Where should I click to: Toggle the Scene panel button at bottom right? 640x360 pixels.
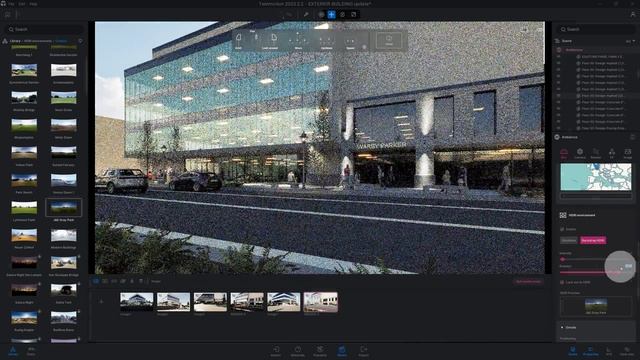[573, 351]
